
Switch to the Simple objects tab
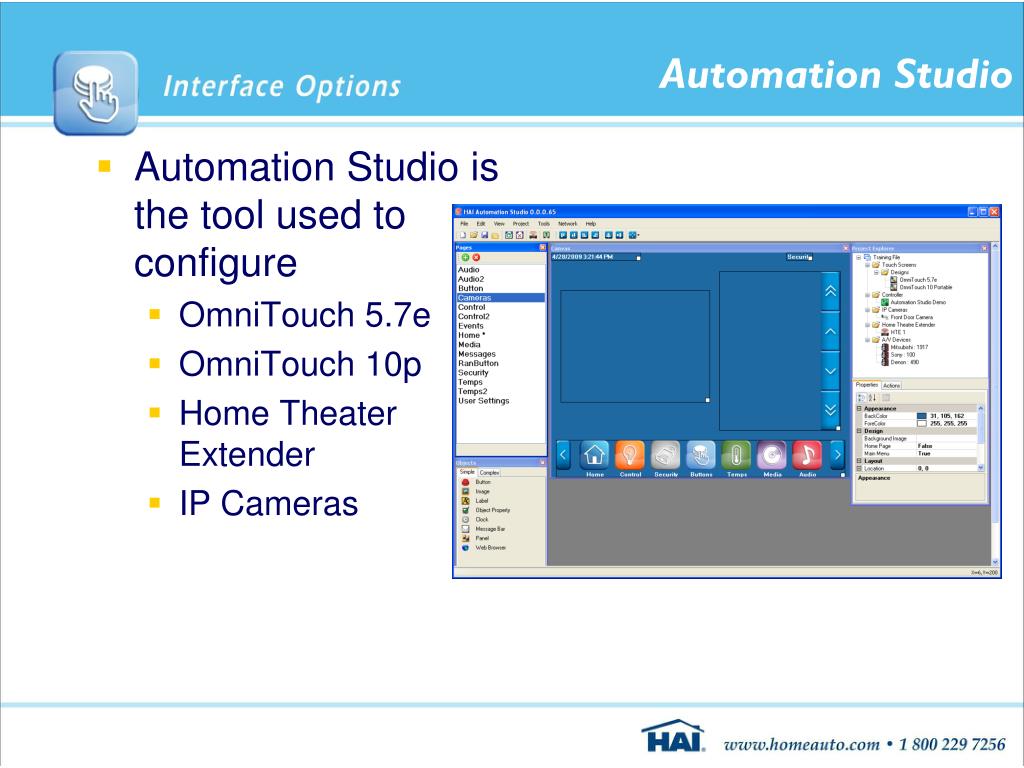(467, 472)
